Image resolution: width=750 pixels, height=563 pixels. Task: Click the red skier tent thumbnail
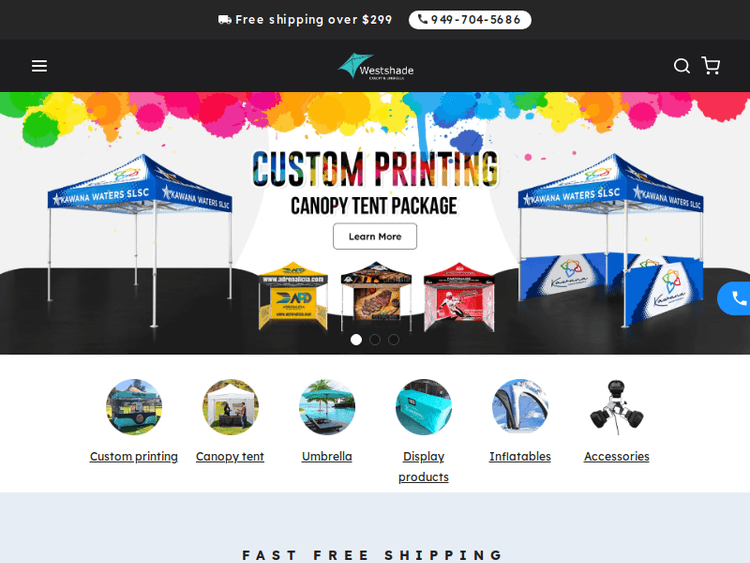tap(459, 297)
